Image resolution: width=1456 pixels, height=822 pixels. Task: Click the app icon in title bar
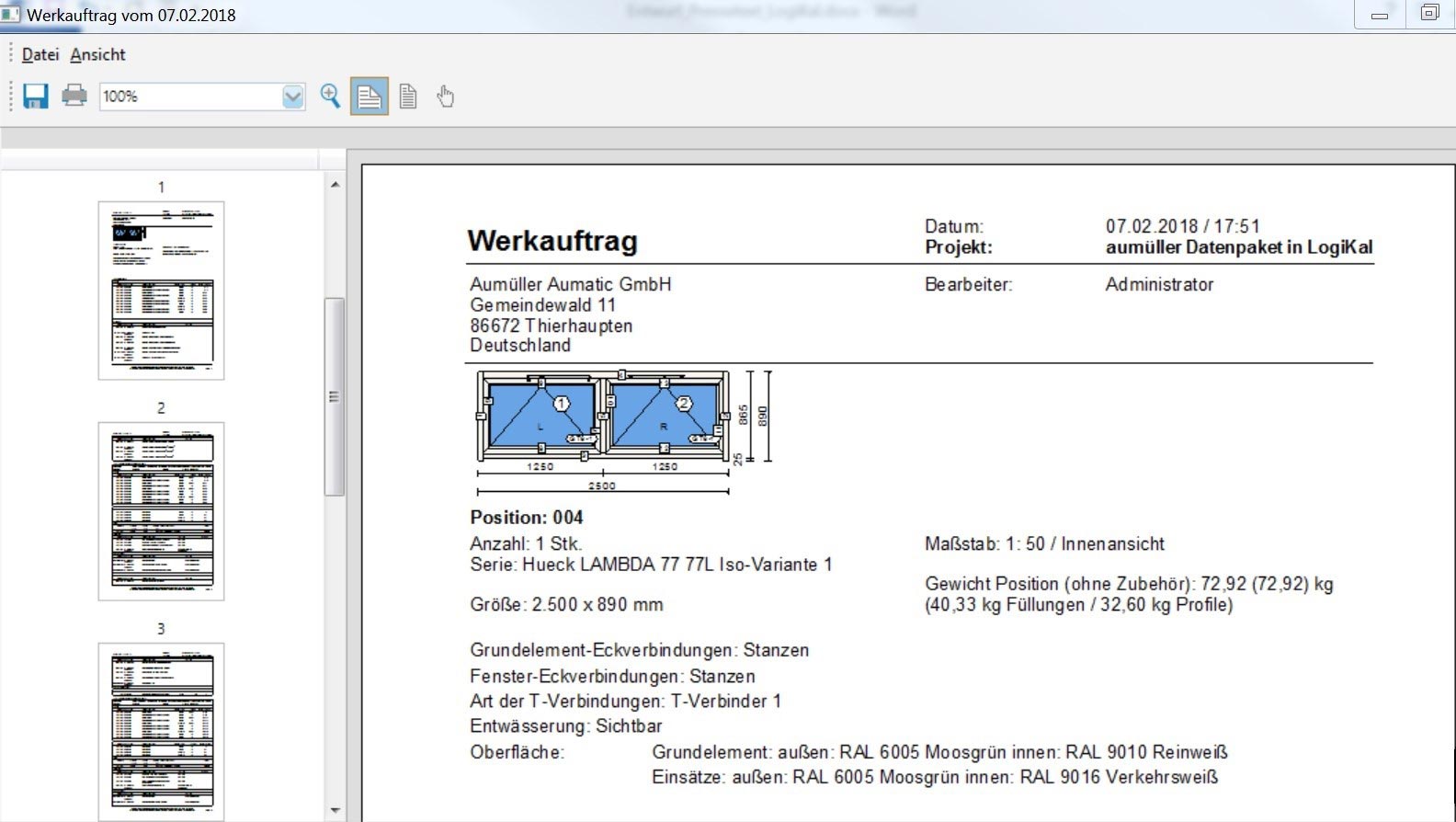(x=11, y=15)
